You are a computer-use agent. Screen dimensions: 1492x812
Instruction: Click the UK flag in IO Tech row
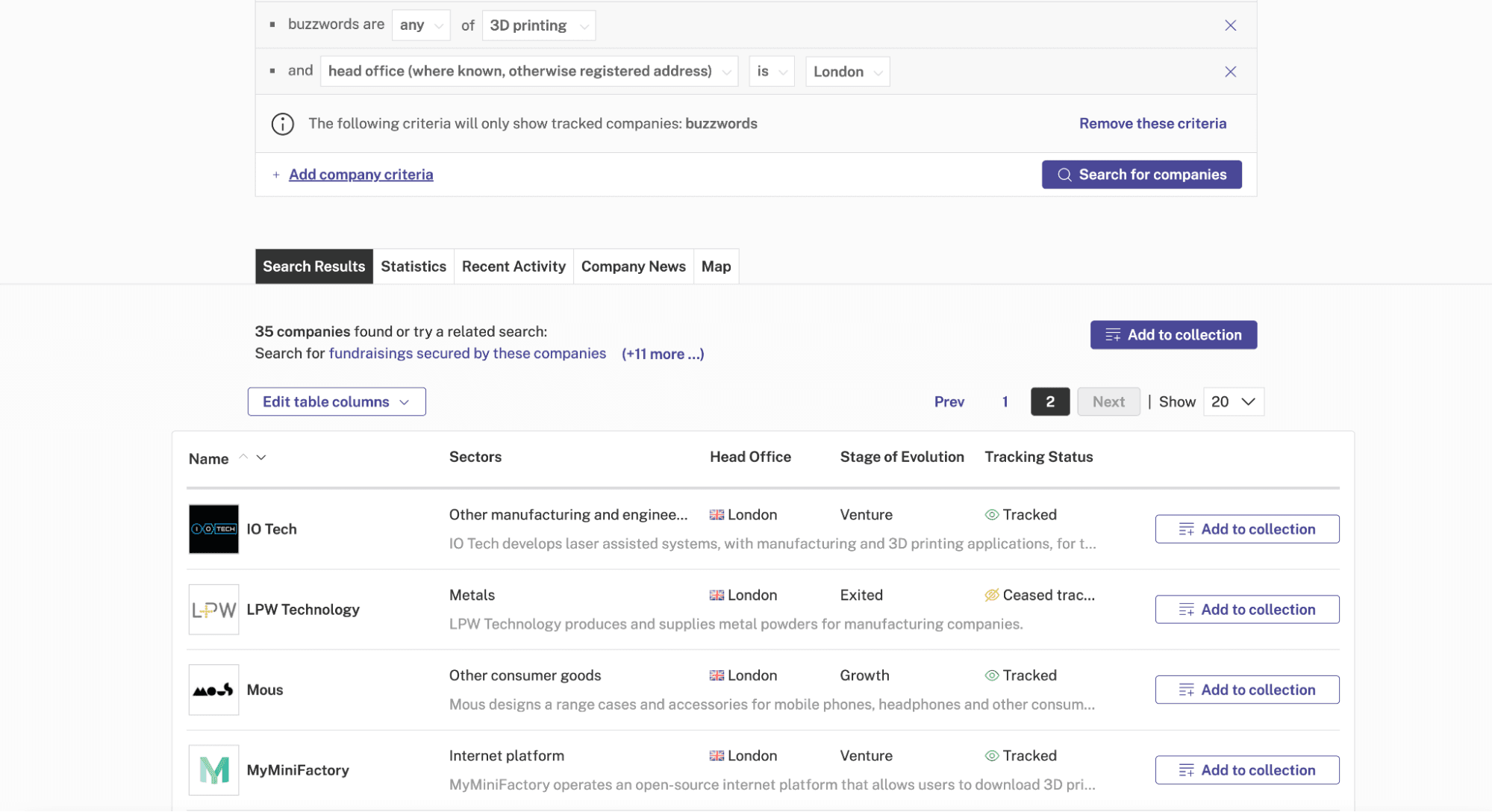pos(717,515)
